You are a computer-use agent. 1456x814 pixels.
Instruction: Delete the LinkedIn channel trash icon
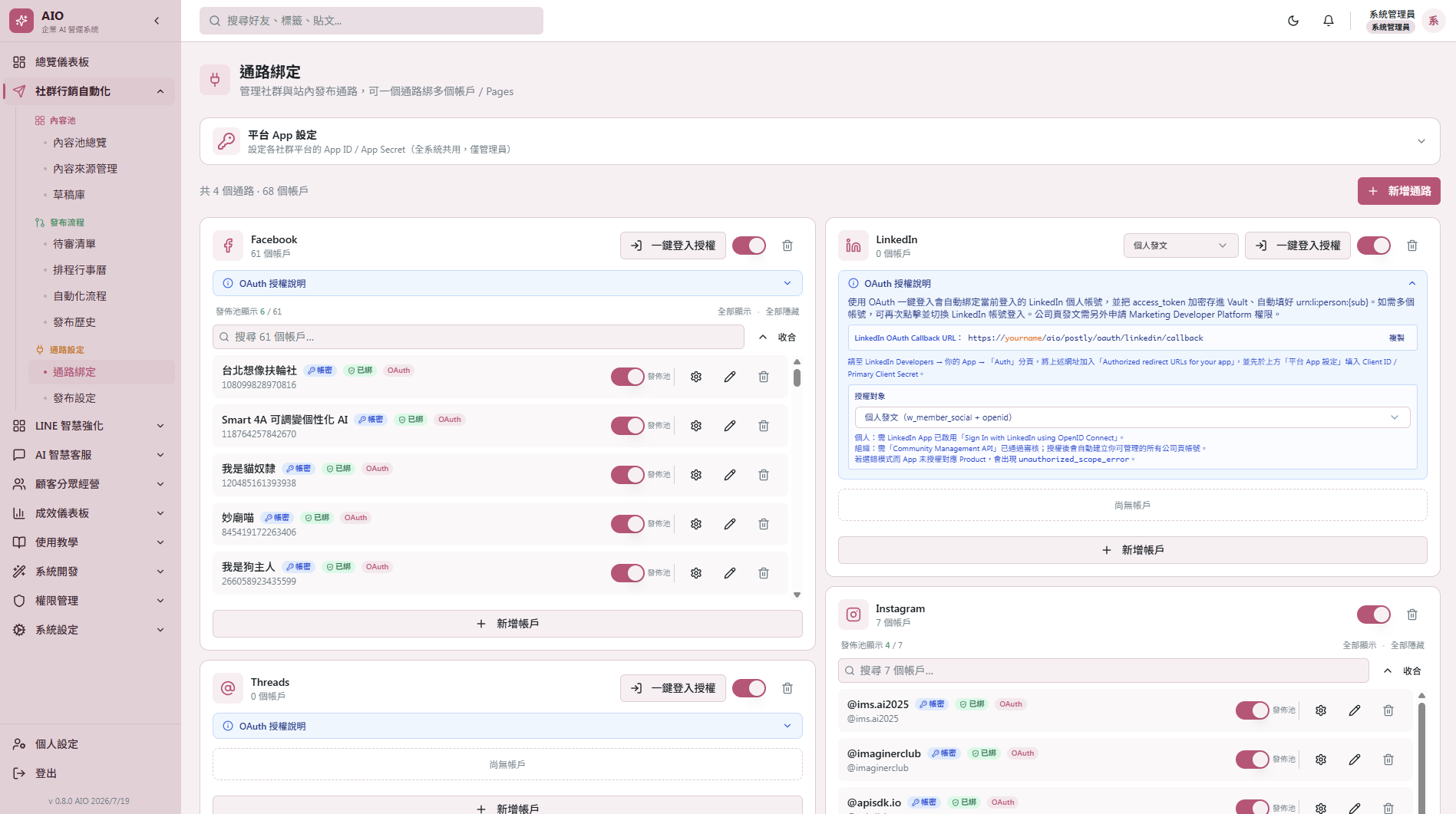click(x=1412, y=246)
